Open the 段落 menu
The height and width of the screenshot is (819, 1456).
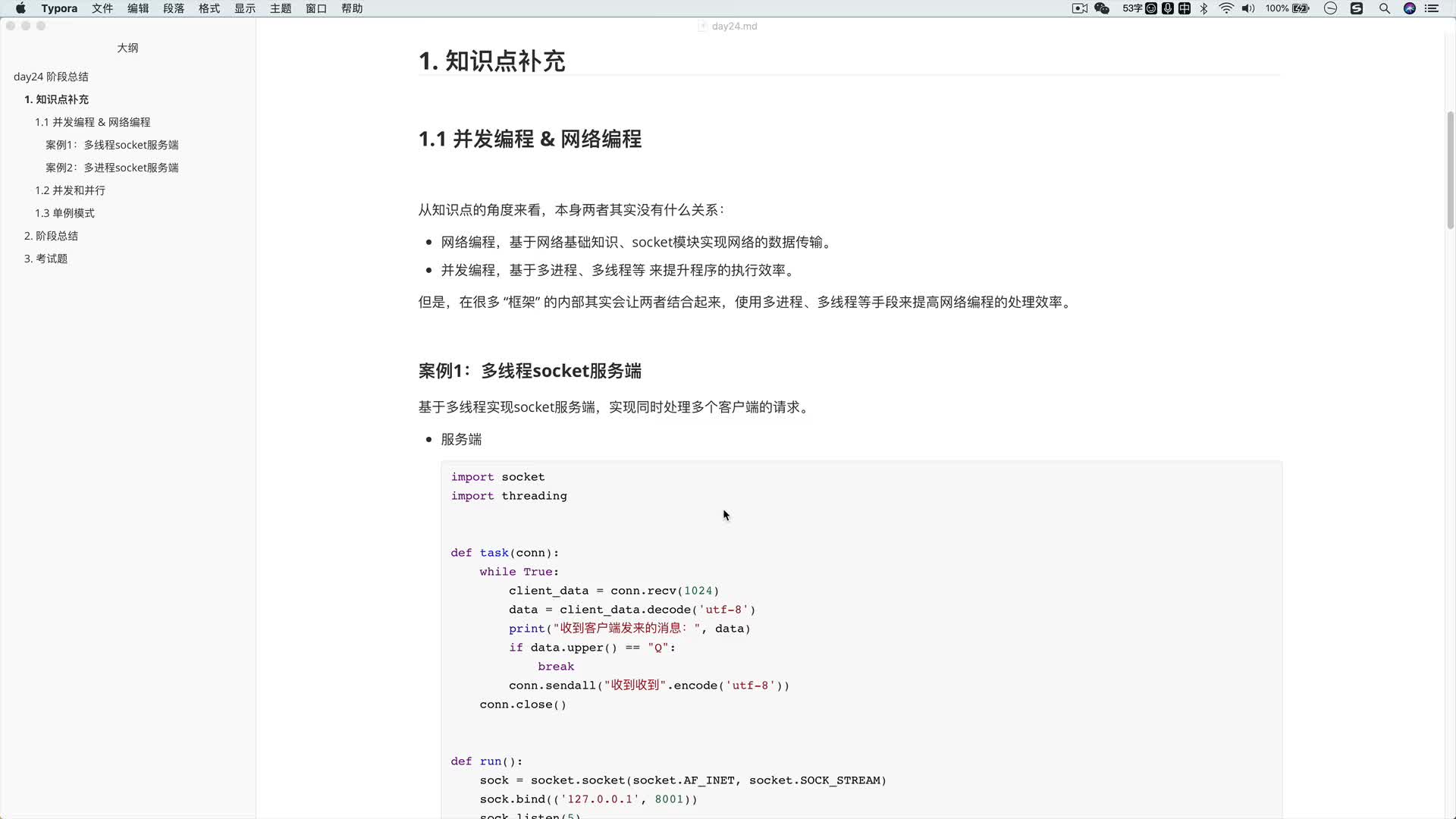(x=174, y=8)
